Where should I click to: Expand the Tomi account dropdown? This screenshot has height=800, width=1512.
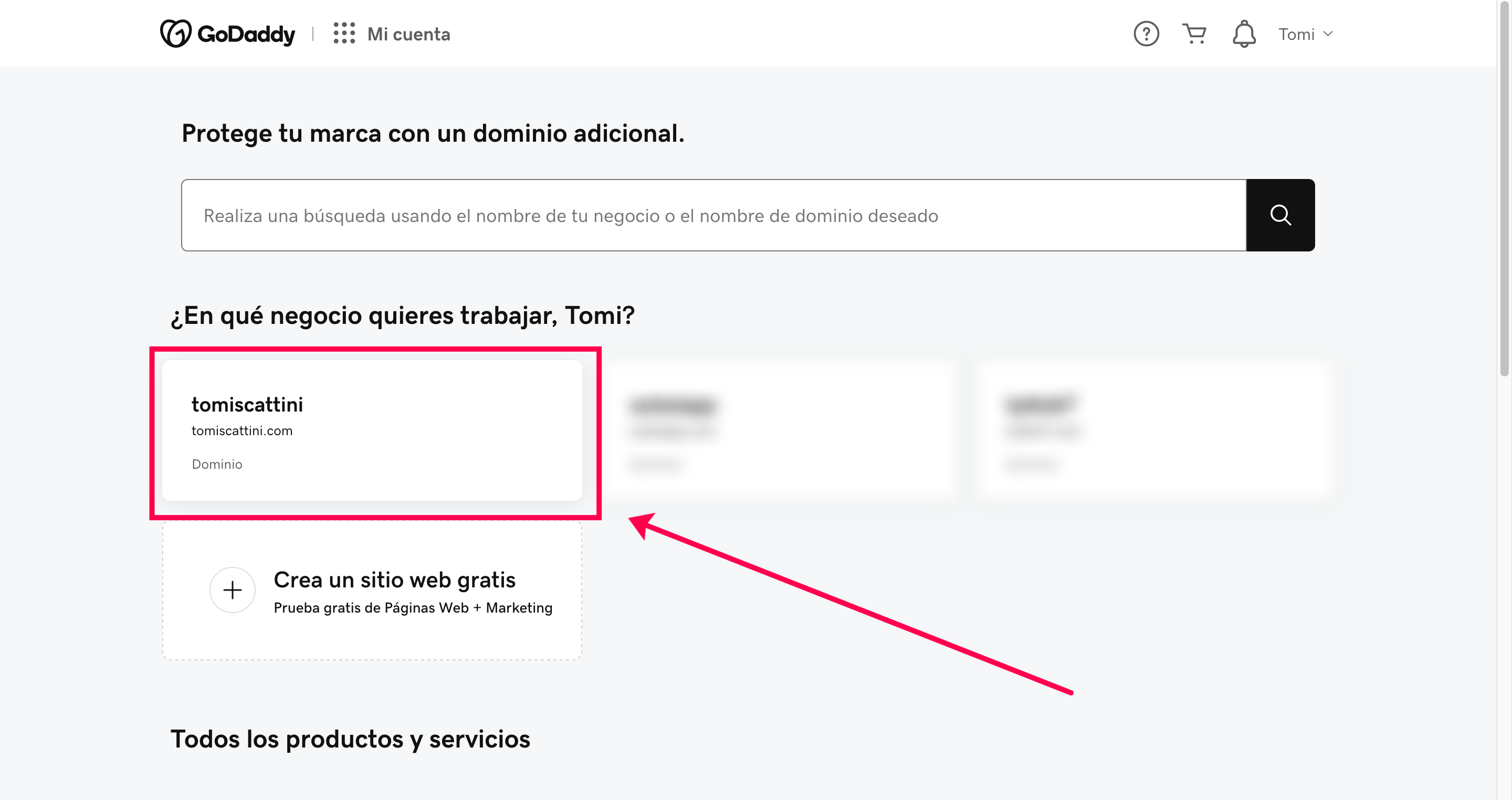point(1297,34)
